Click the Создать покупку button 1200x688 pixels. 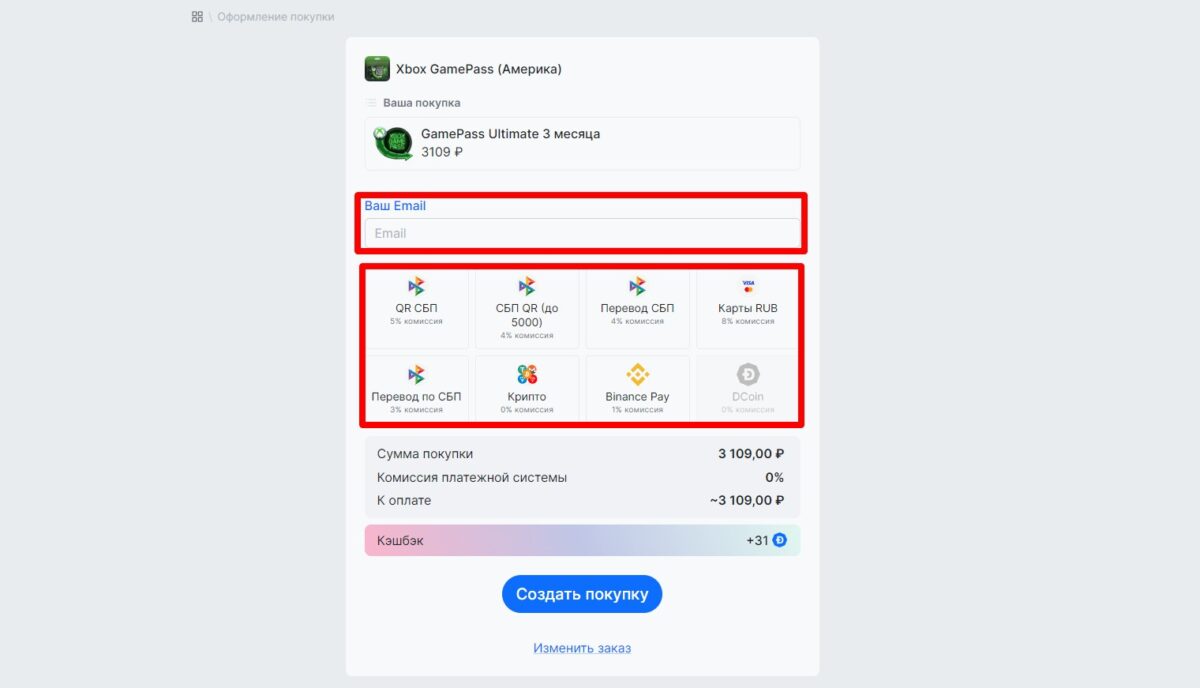click(582, 594)
